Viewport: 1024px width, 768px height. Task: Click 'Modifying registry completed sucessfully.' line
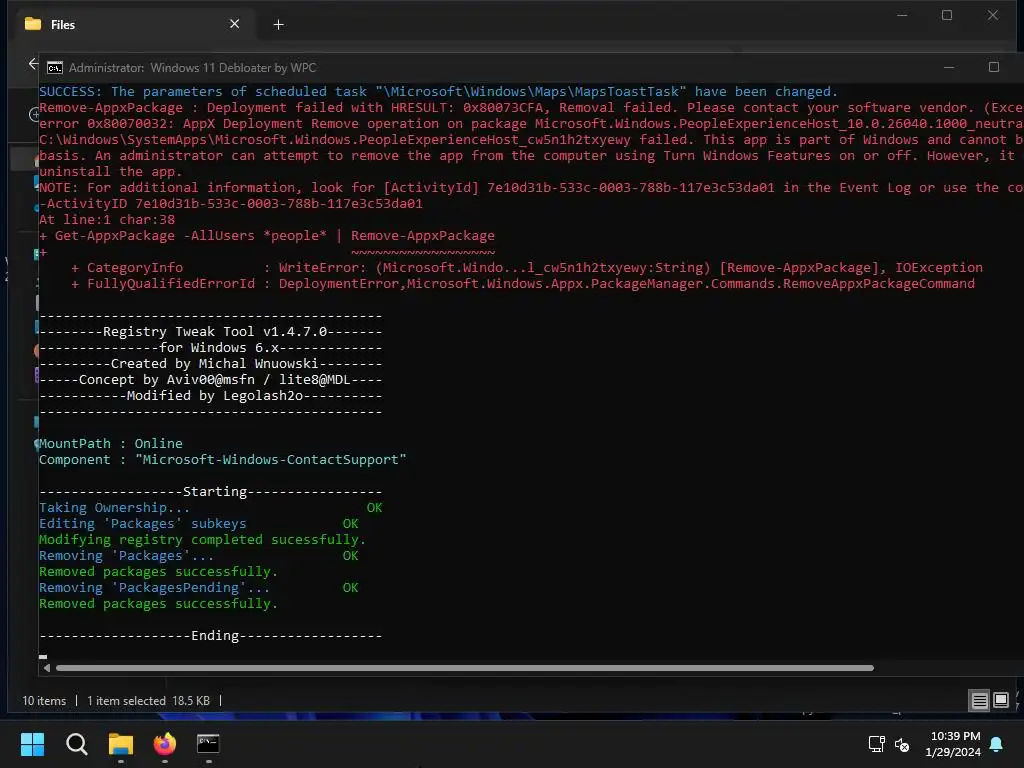coord(202,539)
